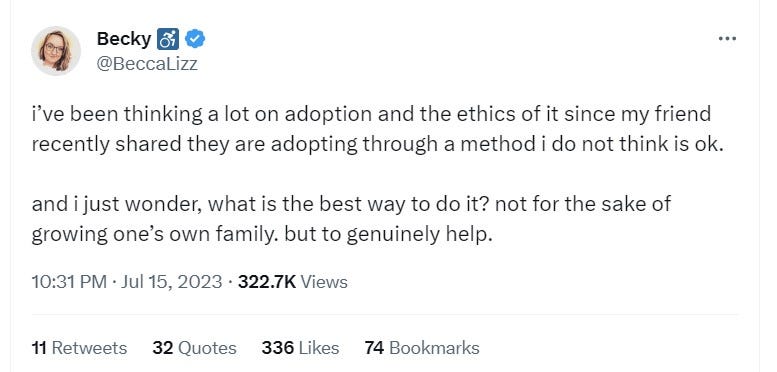Click the tweet text 'and i just wonder'
This screenshot has width=777, height=372.
coord(116,204)
